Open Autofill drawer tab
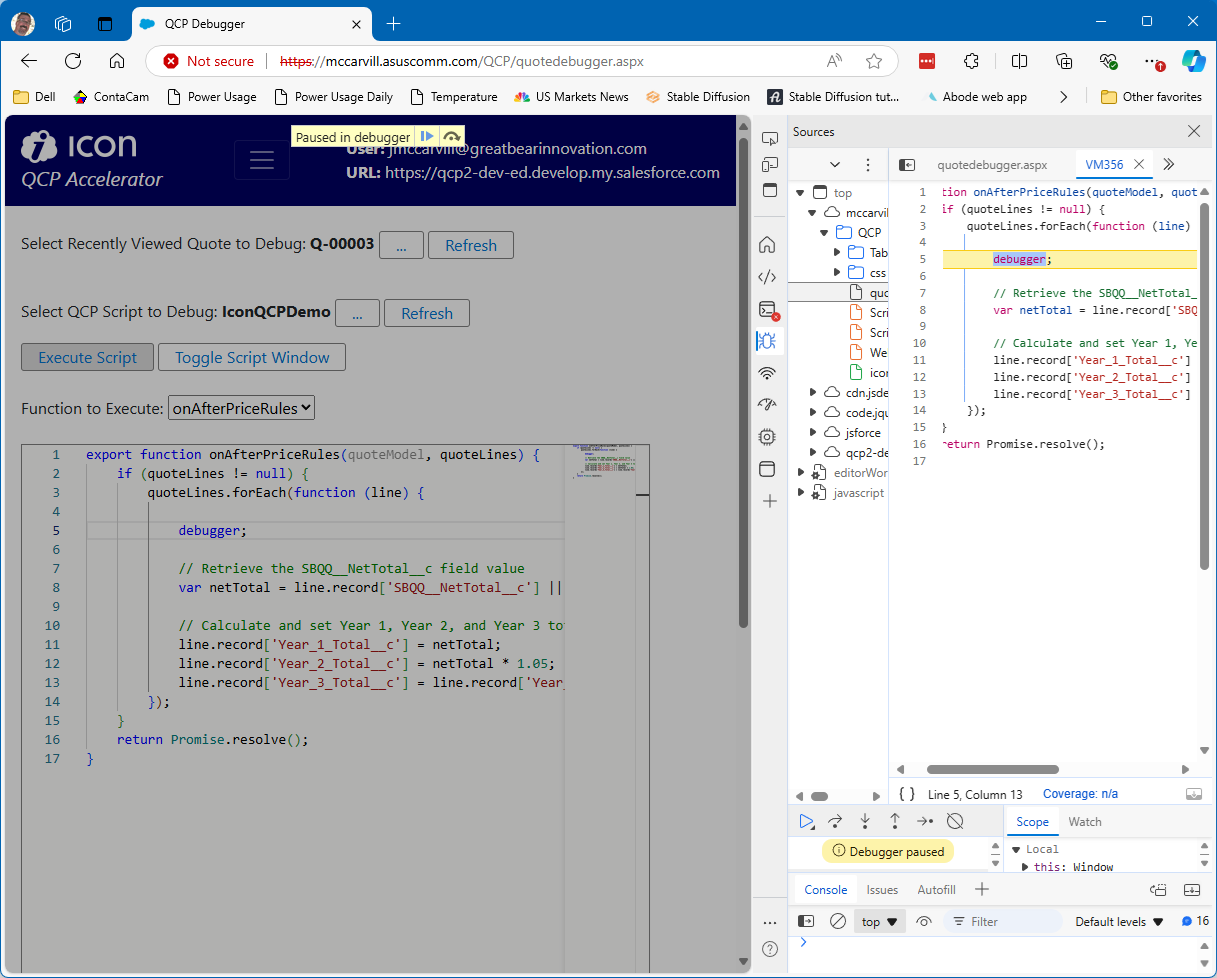This screenshot has height=978, width=1217. (936, 889)
